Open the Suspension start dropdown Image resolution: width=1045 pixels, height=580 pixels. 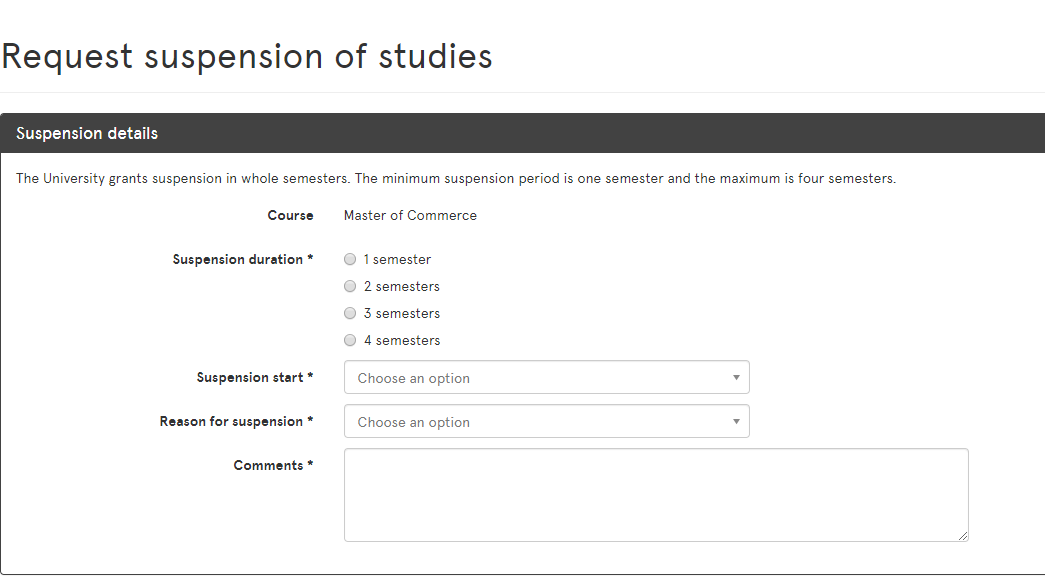[x=546, y=378]
